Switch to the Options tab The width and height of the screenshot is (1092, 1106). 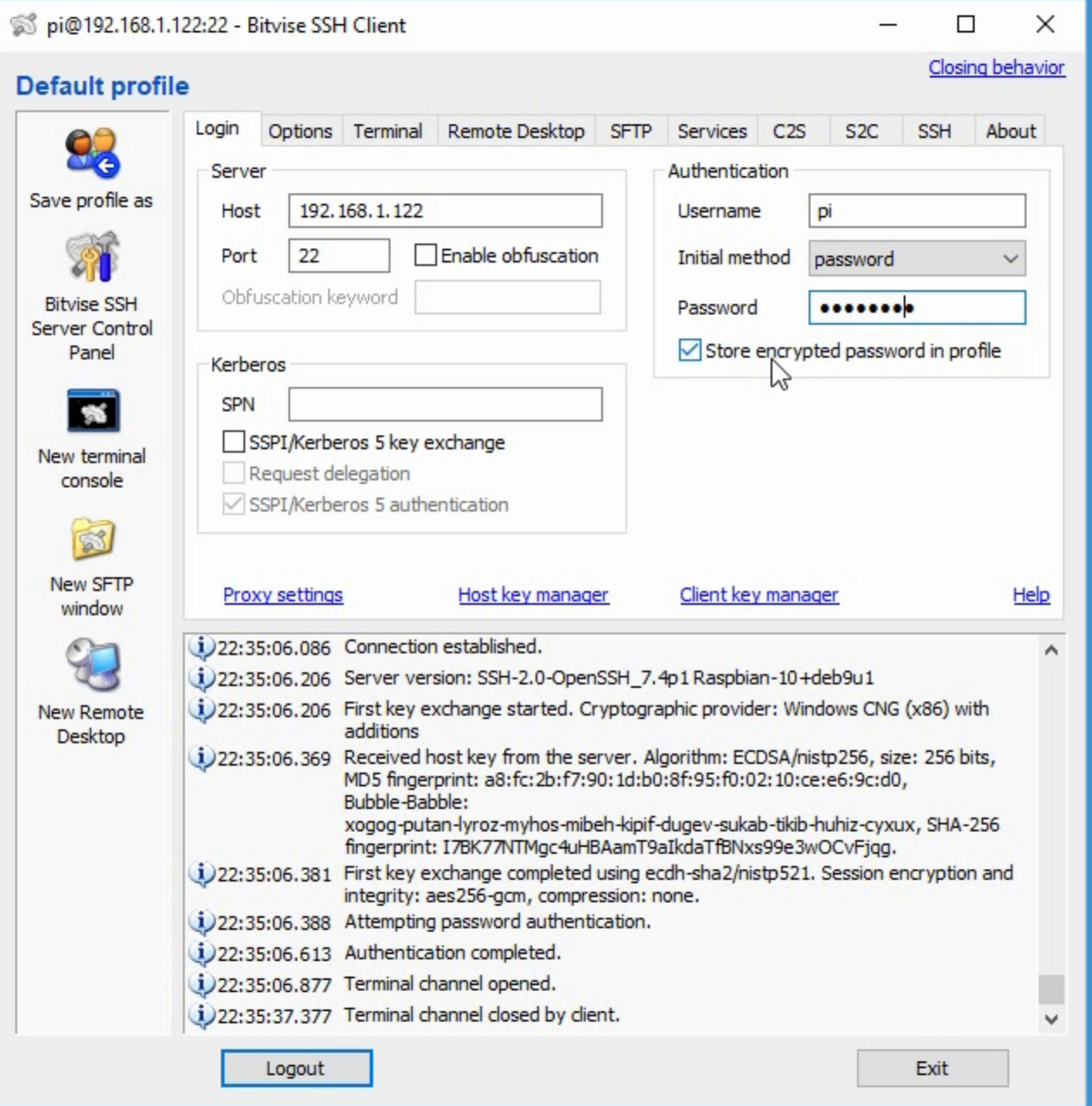point(300,131)
